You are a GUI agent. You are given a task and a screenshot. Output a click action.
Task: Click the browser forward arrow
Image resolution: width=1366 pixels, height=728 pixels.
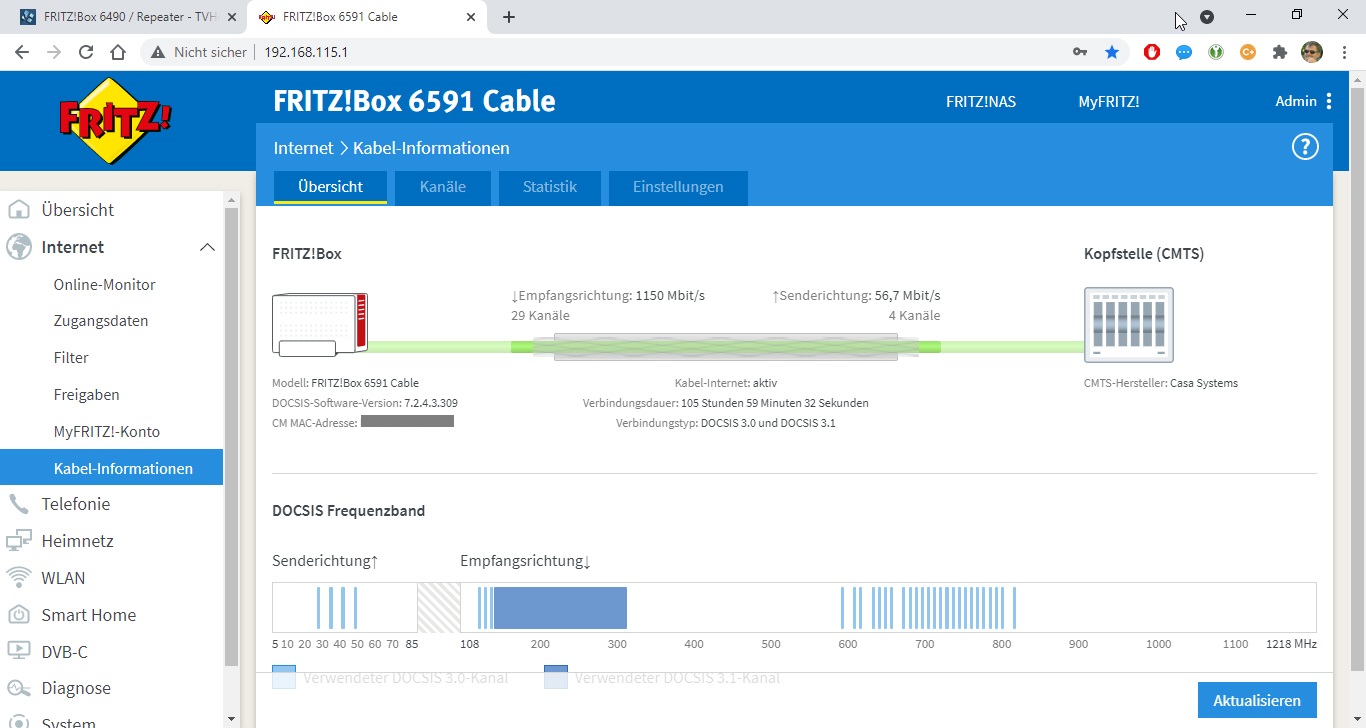coord(54,52)
